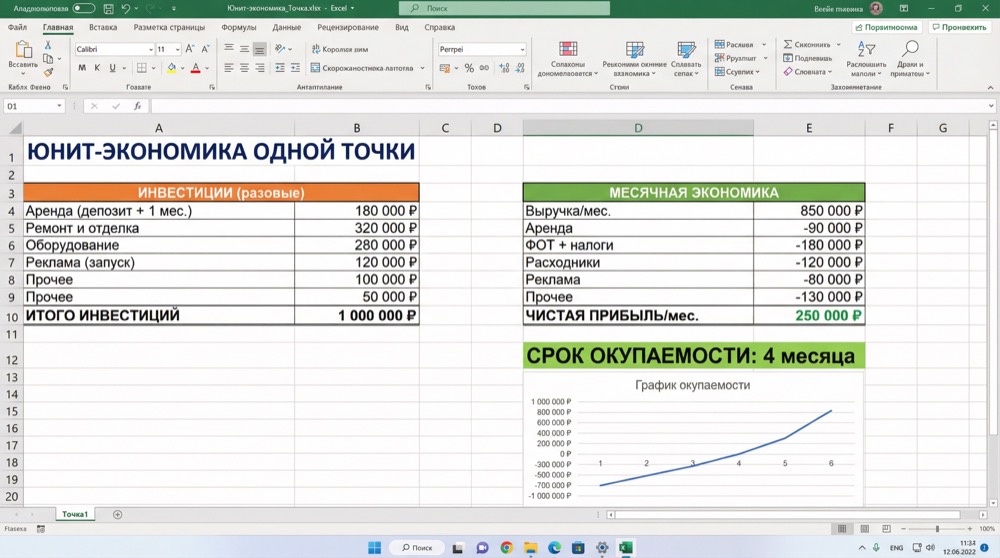Click the Save floppy disk icon
The image size is (1000, 558).
coord(108,8)
